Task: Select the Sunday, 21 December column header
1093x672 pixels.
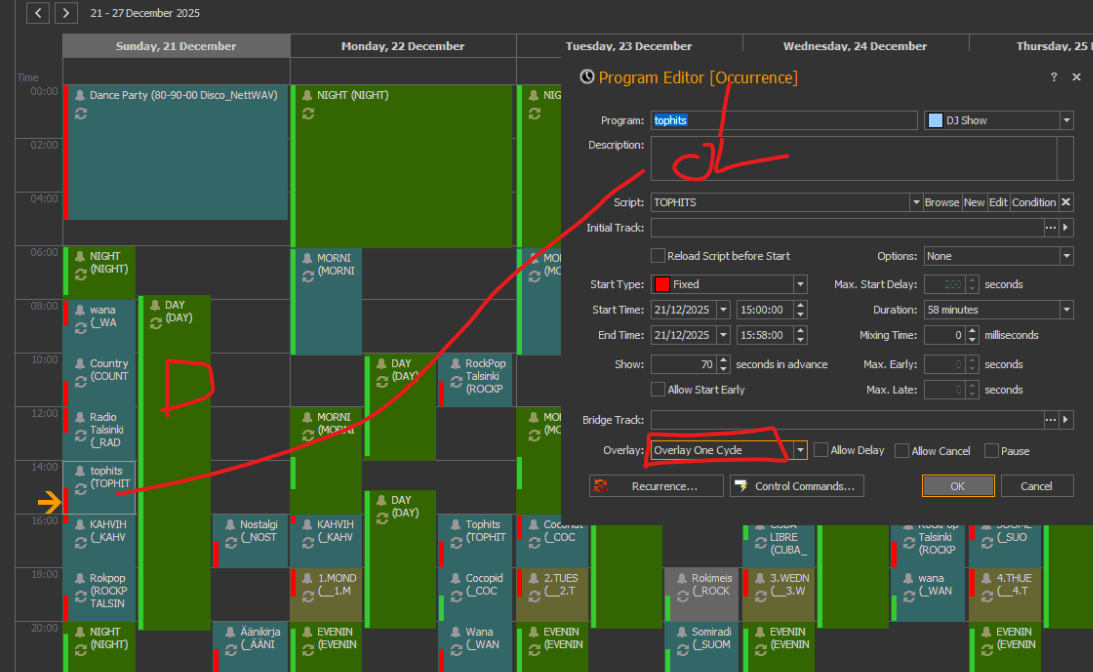Action: 176,46
